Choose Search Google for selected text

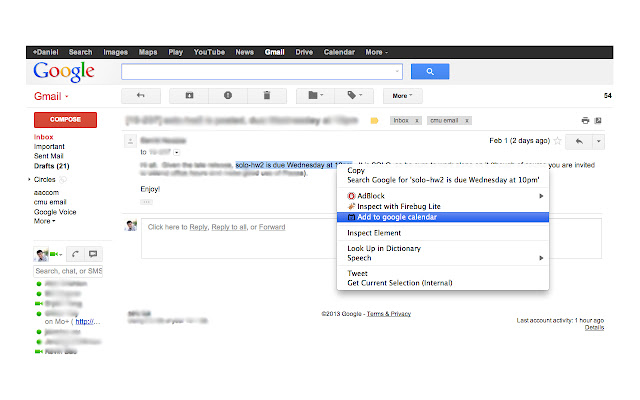(x=443, y=180)
